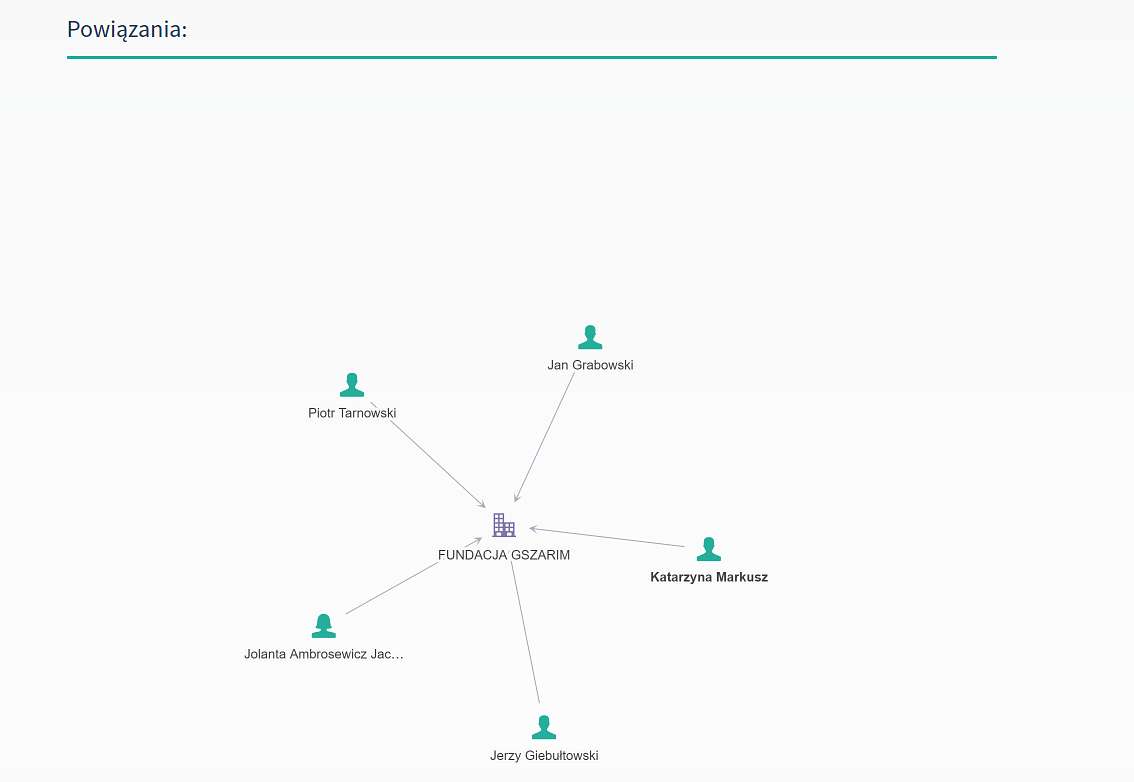
Task: Select the Piotr Tarnowski person icon
Action: tap(352, 385)
